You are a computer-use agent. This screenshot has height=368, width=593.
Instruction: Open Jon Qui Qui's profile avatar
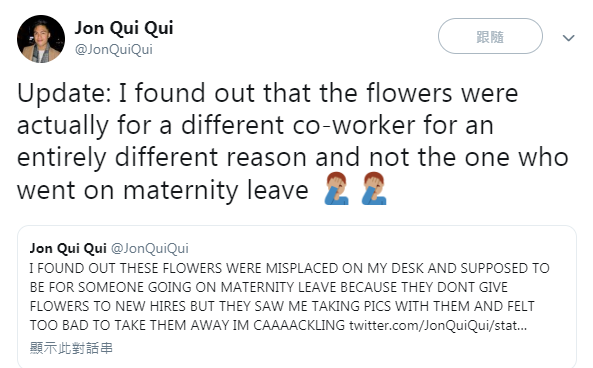41,39
